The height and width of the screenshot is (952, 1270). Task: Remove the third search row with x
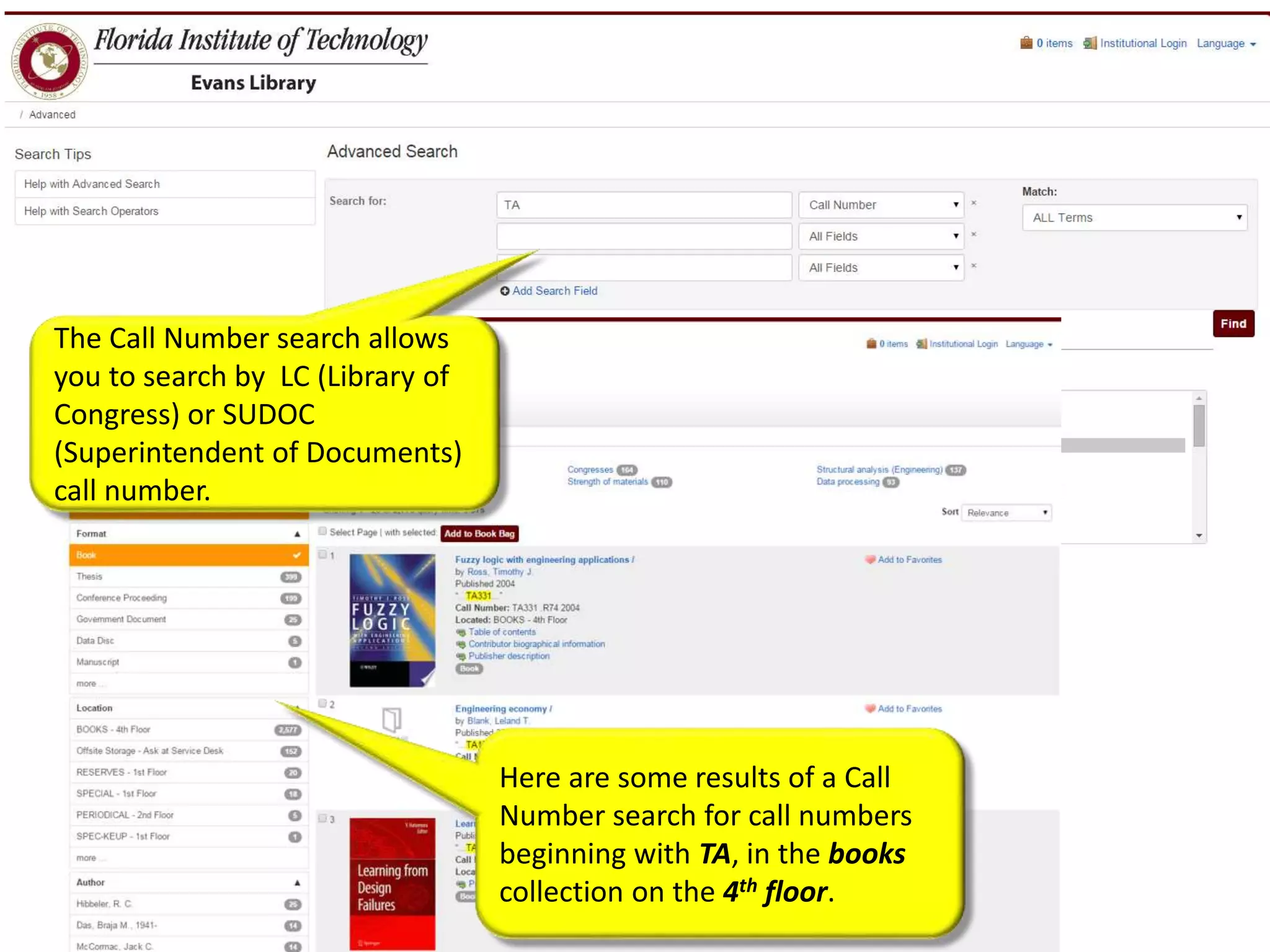coord(974,266)
